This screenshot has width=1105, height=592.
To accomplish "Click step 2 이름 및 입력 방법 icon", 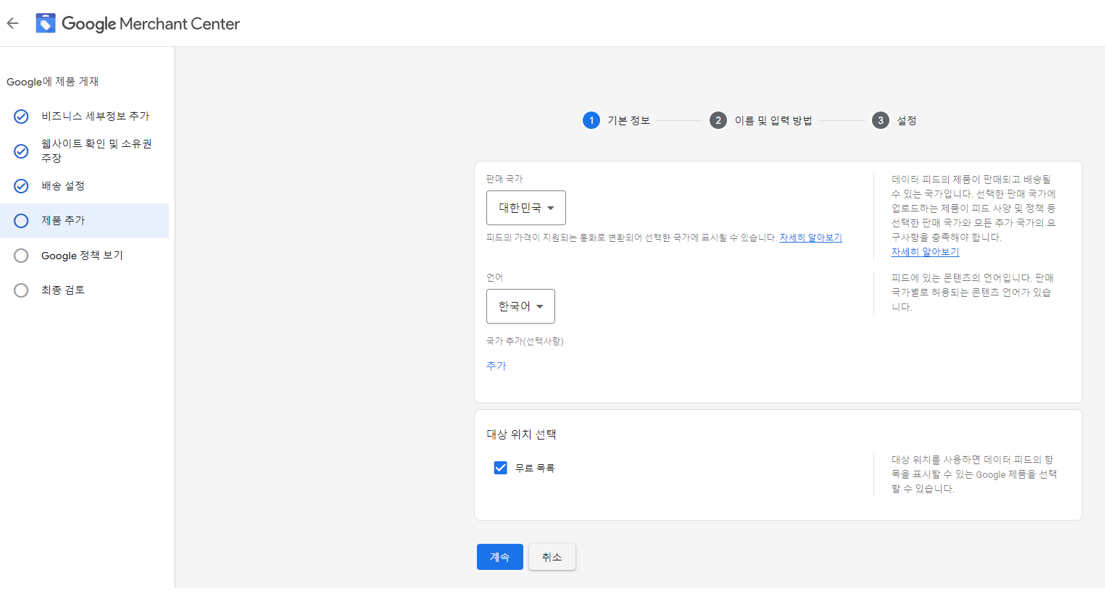I will tap(718, 120).
